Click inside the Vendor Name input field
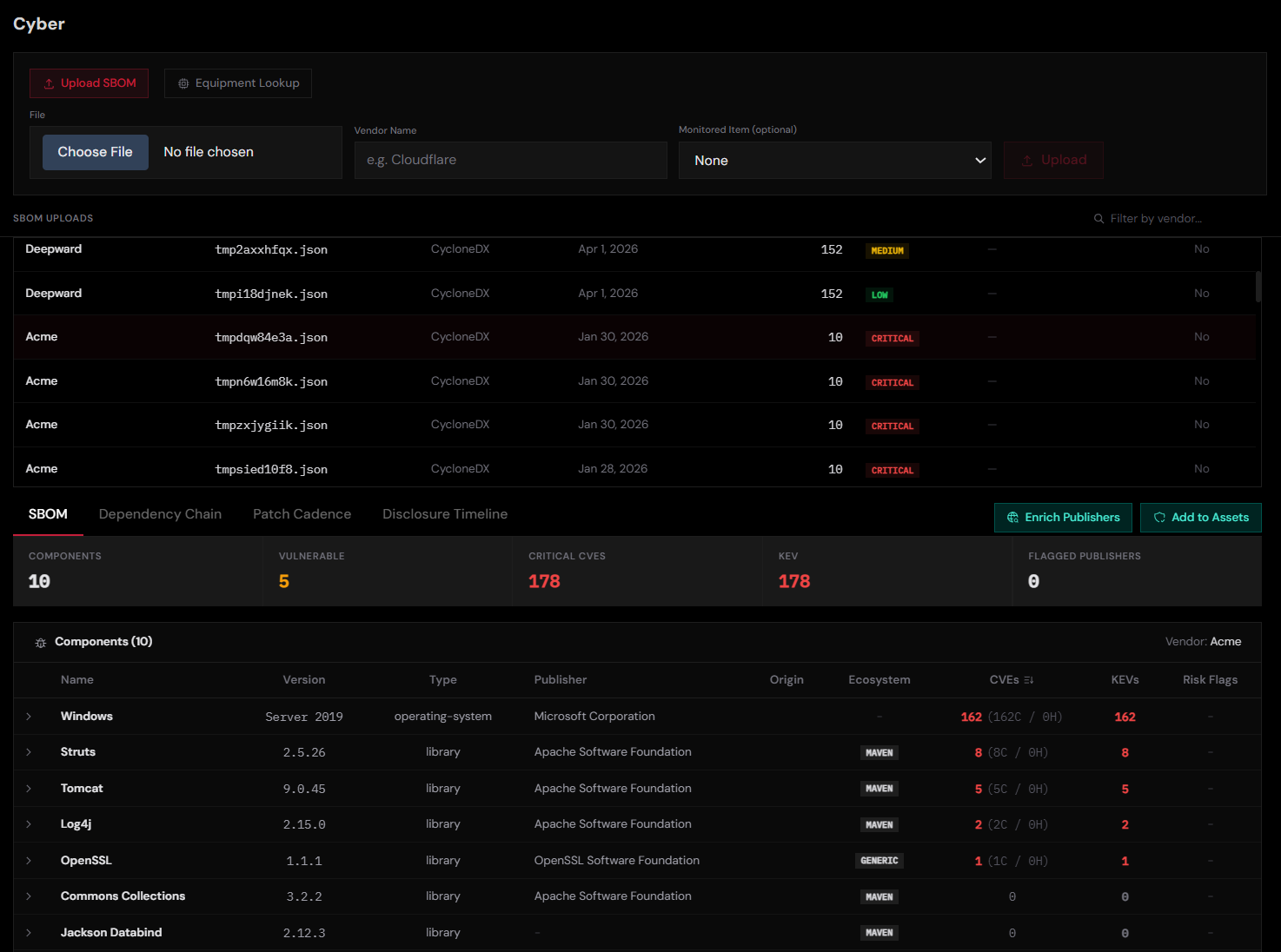This screenshot has width=1281, height=952. click(510, 160)
